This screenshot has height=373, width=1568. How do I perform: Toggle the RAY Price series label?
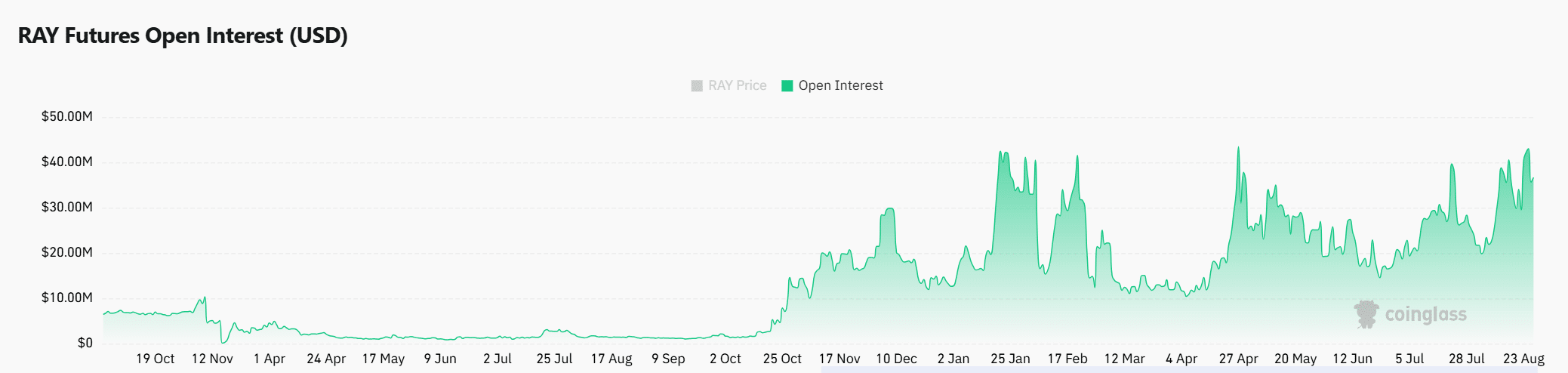(x=737, y=86)
